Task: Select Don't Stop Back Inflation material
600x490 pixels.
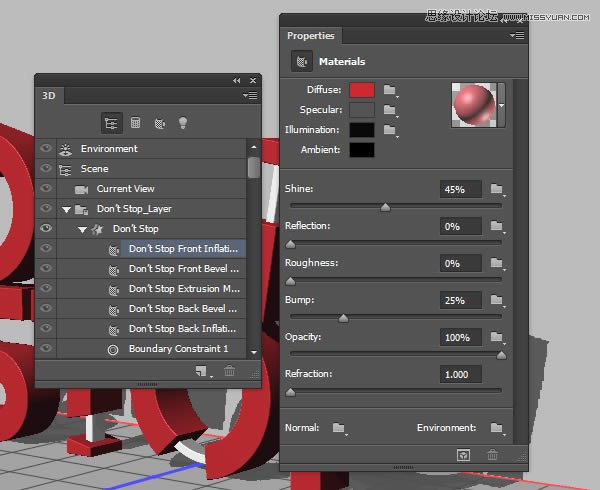Action: click(151, 328)
